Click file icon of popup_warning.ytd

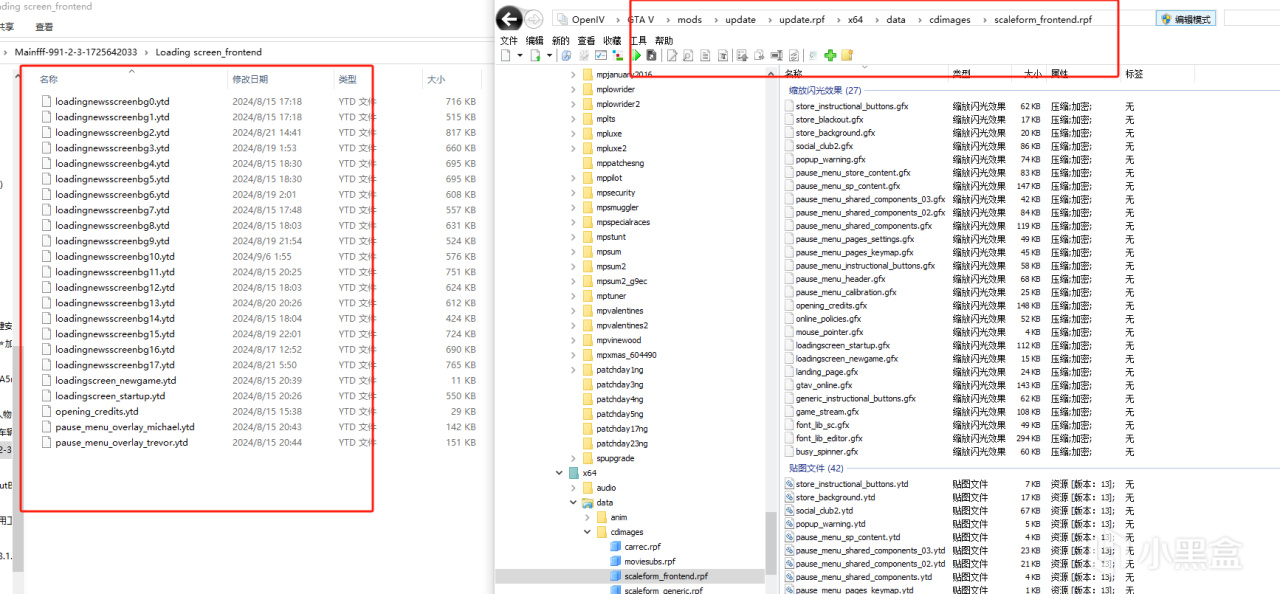[789, 523]
